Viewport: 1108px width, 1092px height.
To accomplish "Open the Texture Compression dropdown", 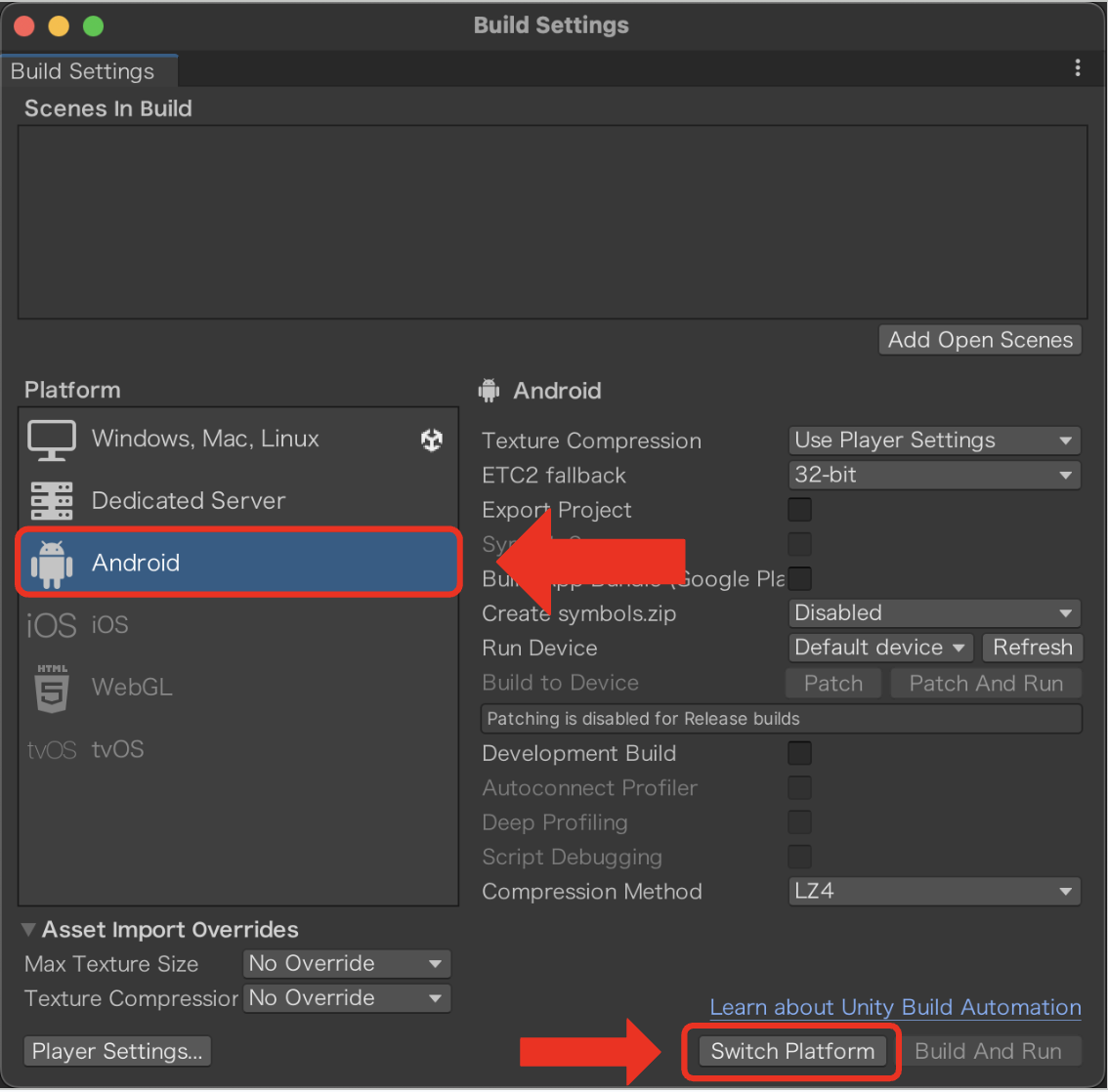I will [934, 441].
